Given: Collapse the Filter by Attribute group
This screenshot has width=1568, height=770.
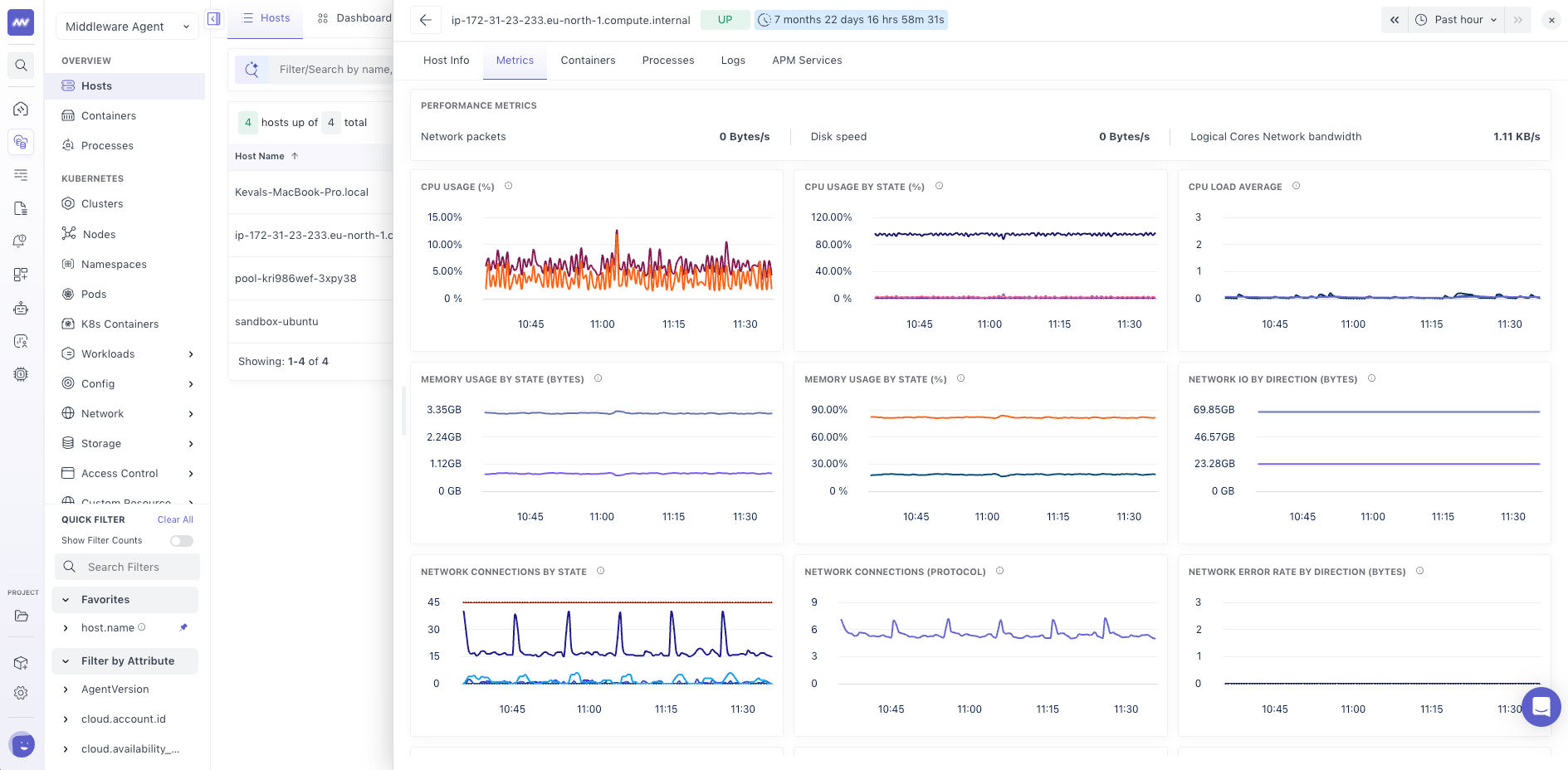Looking at the screenshot, I should tap(125, 661).
